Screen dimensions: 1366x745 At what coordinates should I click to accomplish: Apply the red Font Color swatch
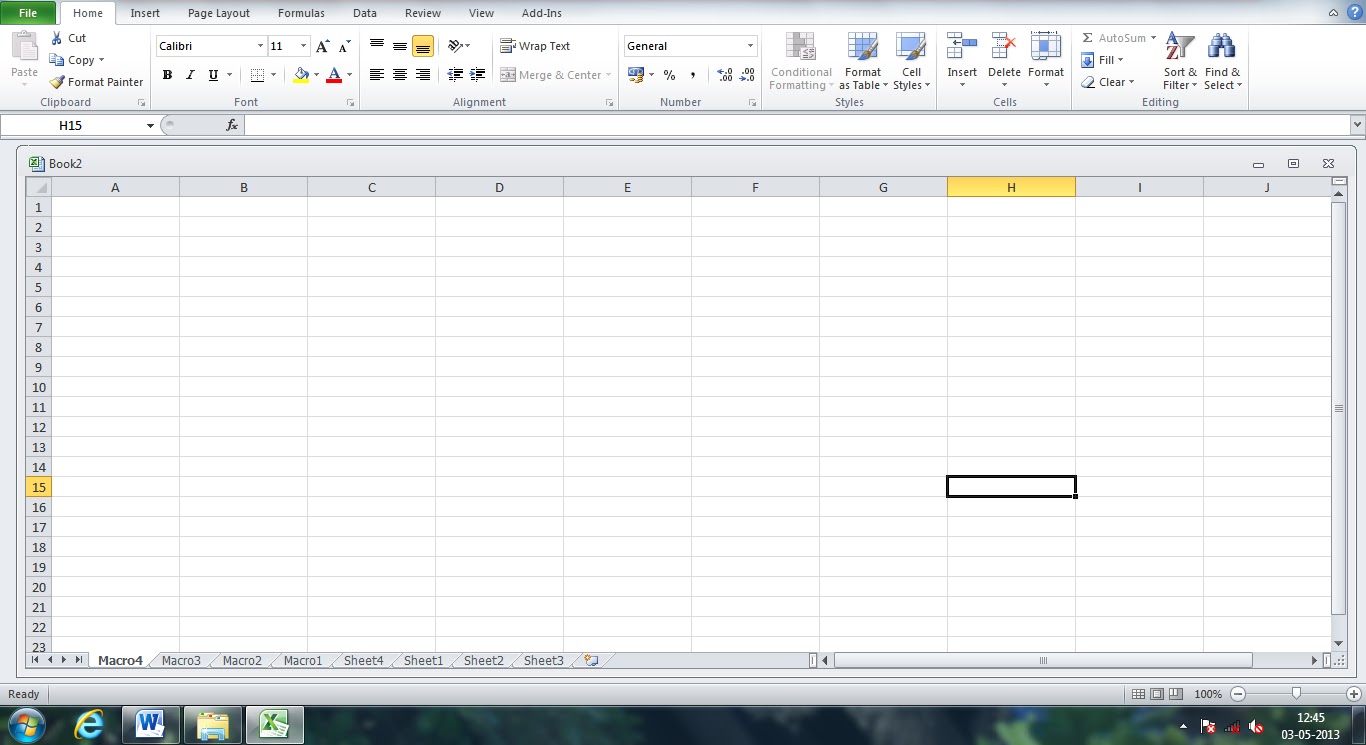tap(334, 75)
